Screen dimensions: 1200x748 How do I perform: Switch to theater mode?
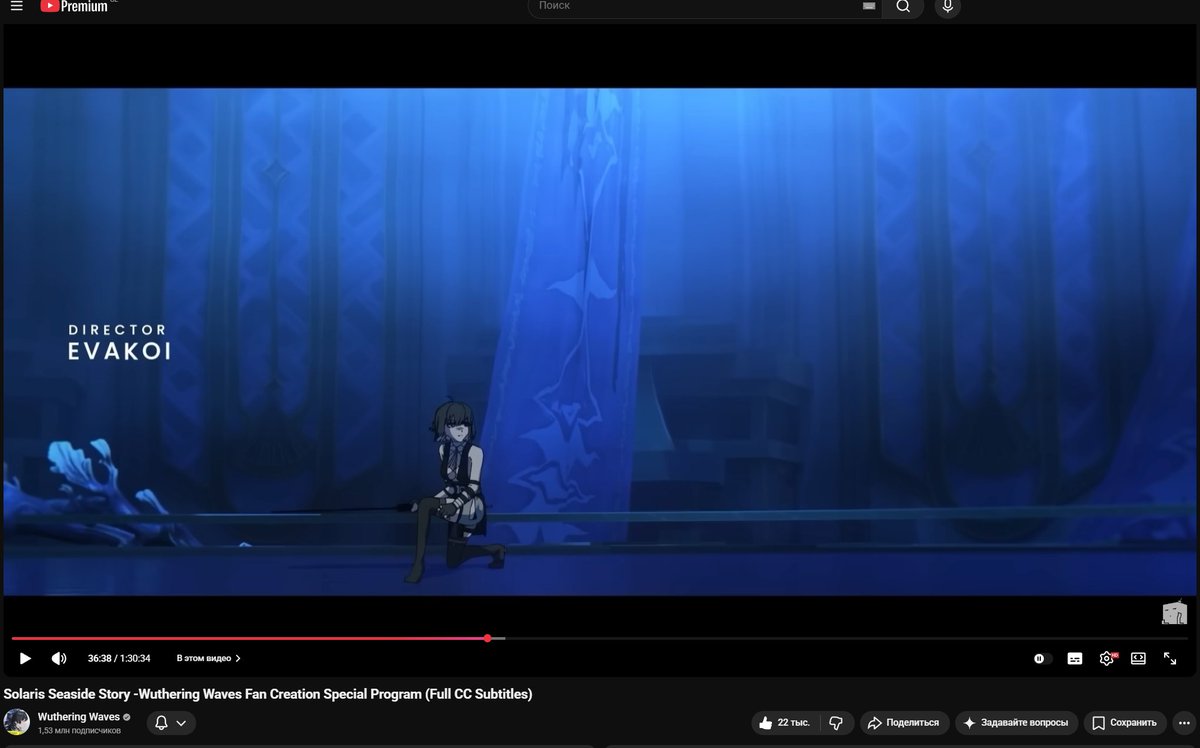tap(1138, 658)
